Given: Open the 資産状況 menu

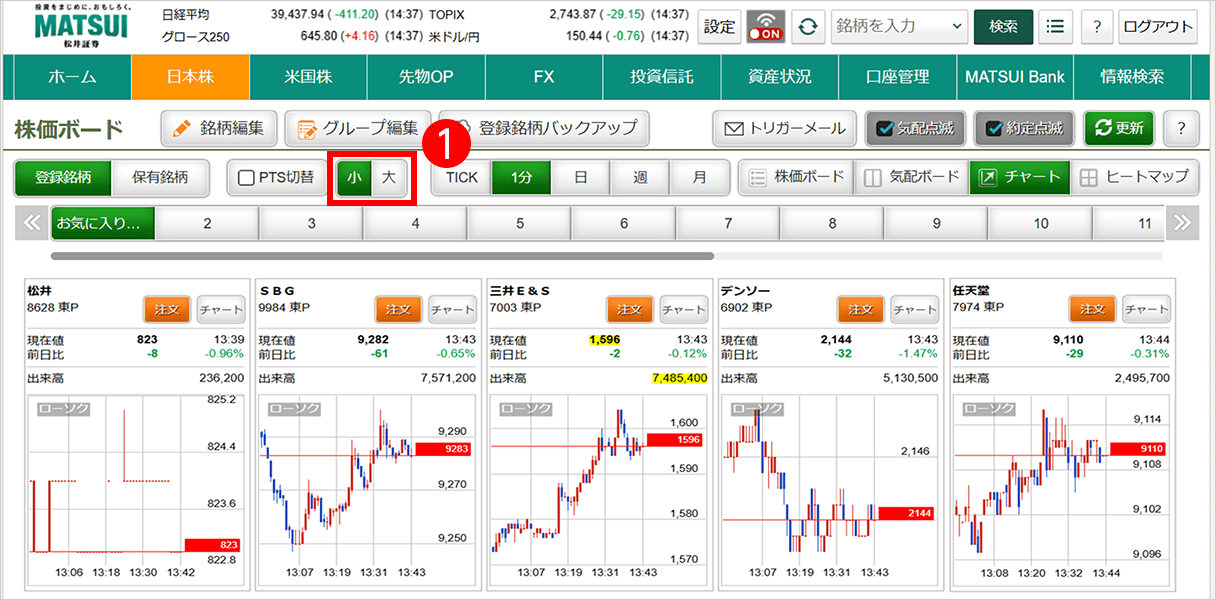Looking at the screenshot, I should [x=780, y=77].
